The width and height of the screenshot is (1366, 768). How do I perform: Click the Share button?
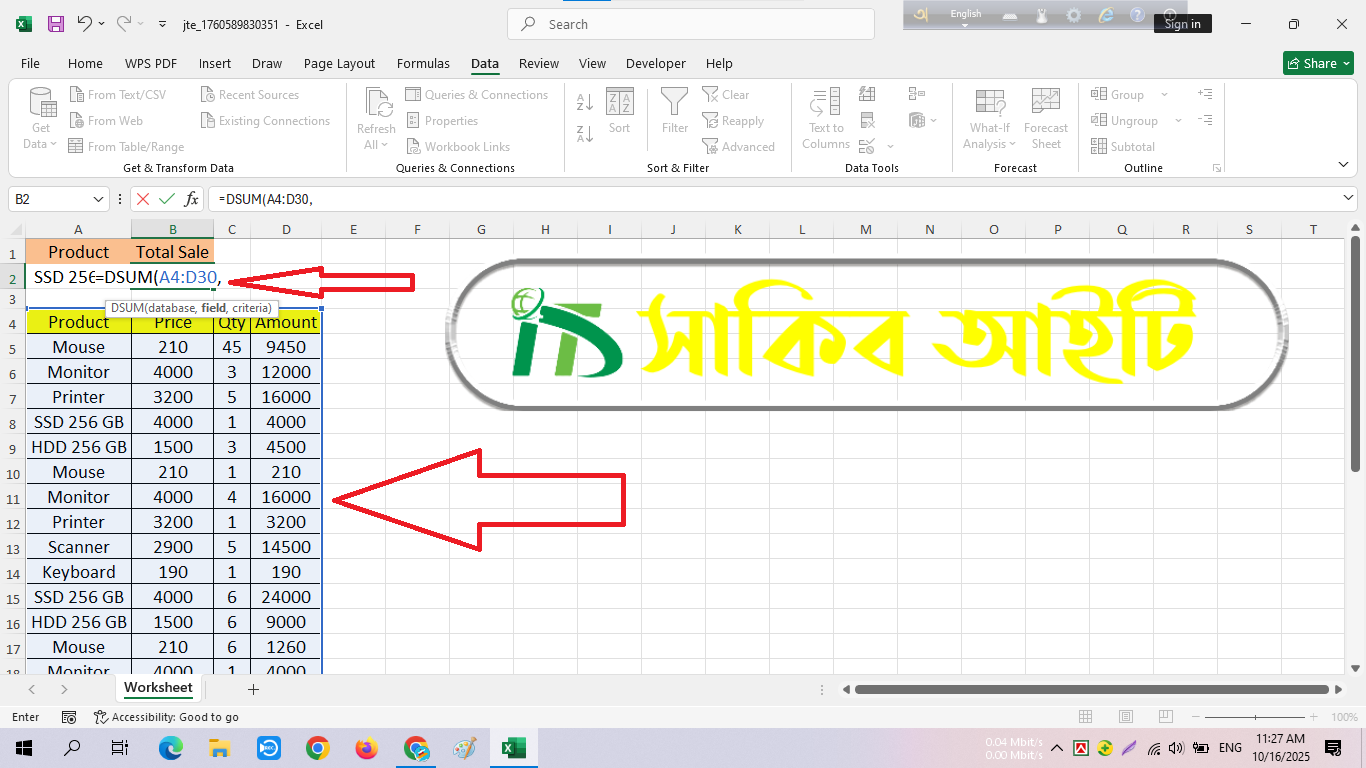[1317, 63]
